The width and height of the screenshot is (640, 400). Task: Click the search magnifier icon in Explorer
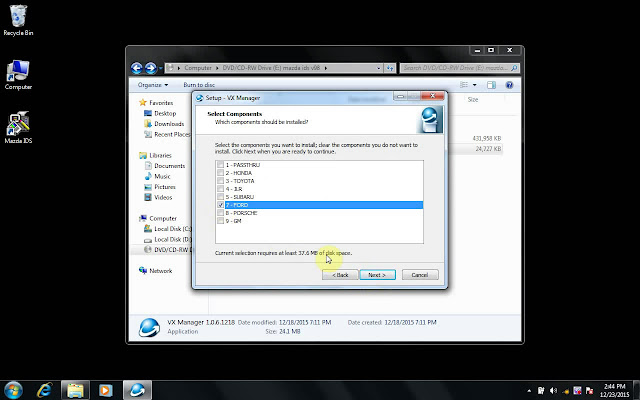point(514,68)
